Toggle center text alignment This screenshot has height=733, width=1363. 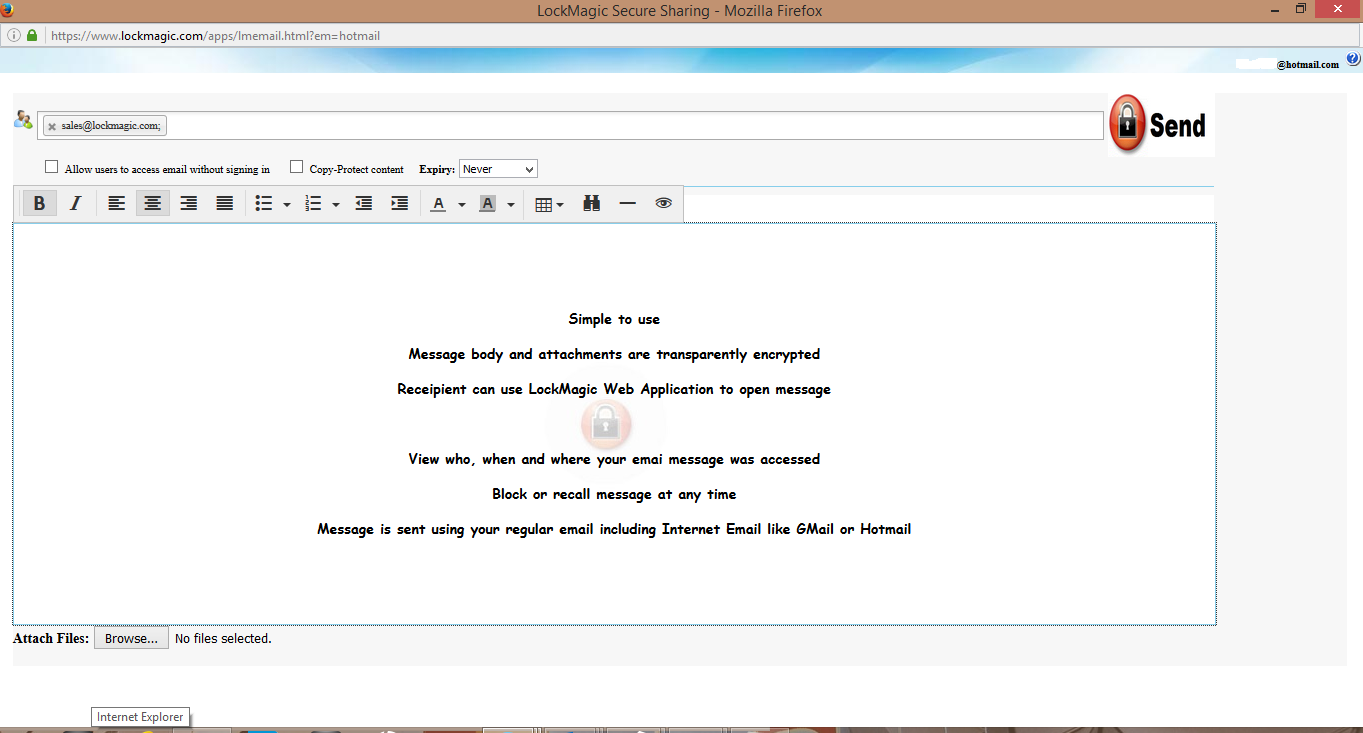(x=152, y=202)
